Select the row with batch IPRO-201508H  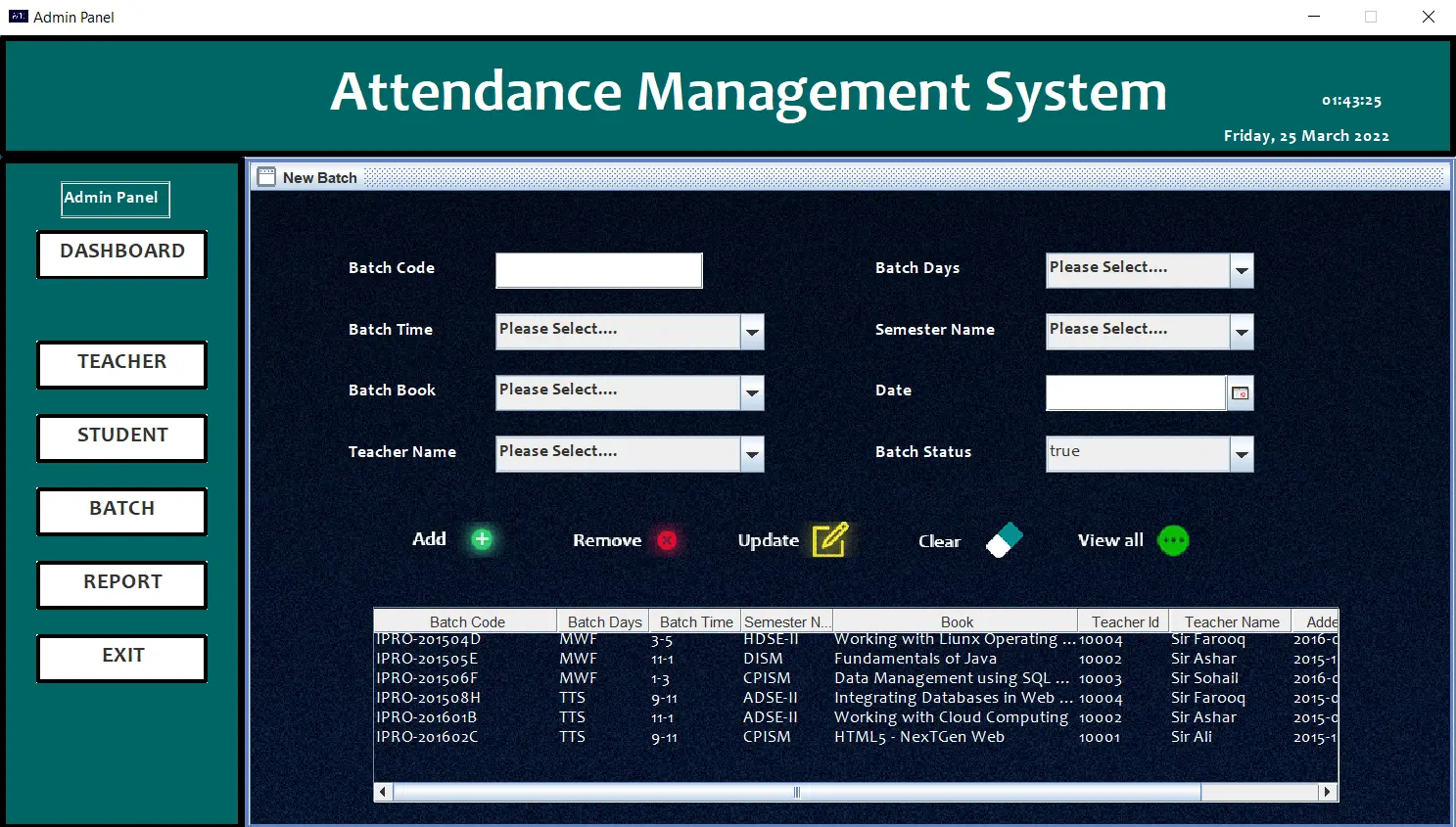click(x=856, y=698)
